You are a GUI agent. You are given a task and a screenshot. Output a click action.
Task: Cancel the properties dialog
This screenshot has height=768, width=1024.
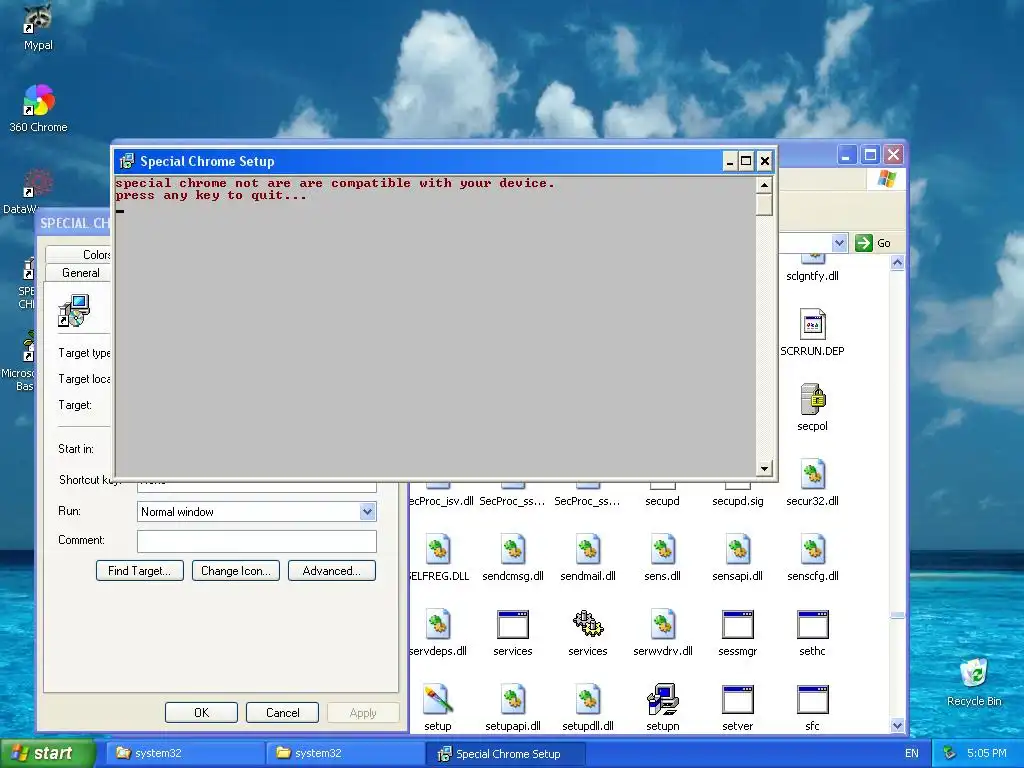(x=282, y=712)
